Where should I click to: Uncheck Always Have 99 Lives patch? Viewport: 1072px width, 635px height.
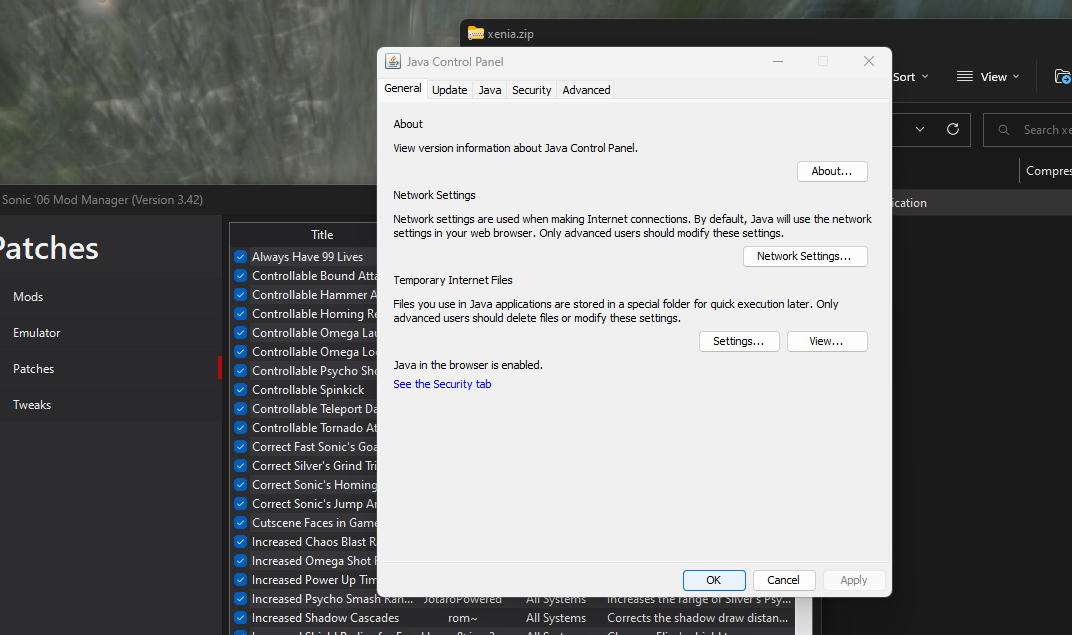click(x=241, y=257)
